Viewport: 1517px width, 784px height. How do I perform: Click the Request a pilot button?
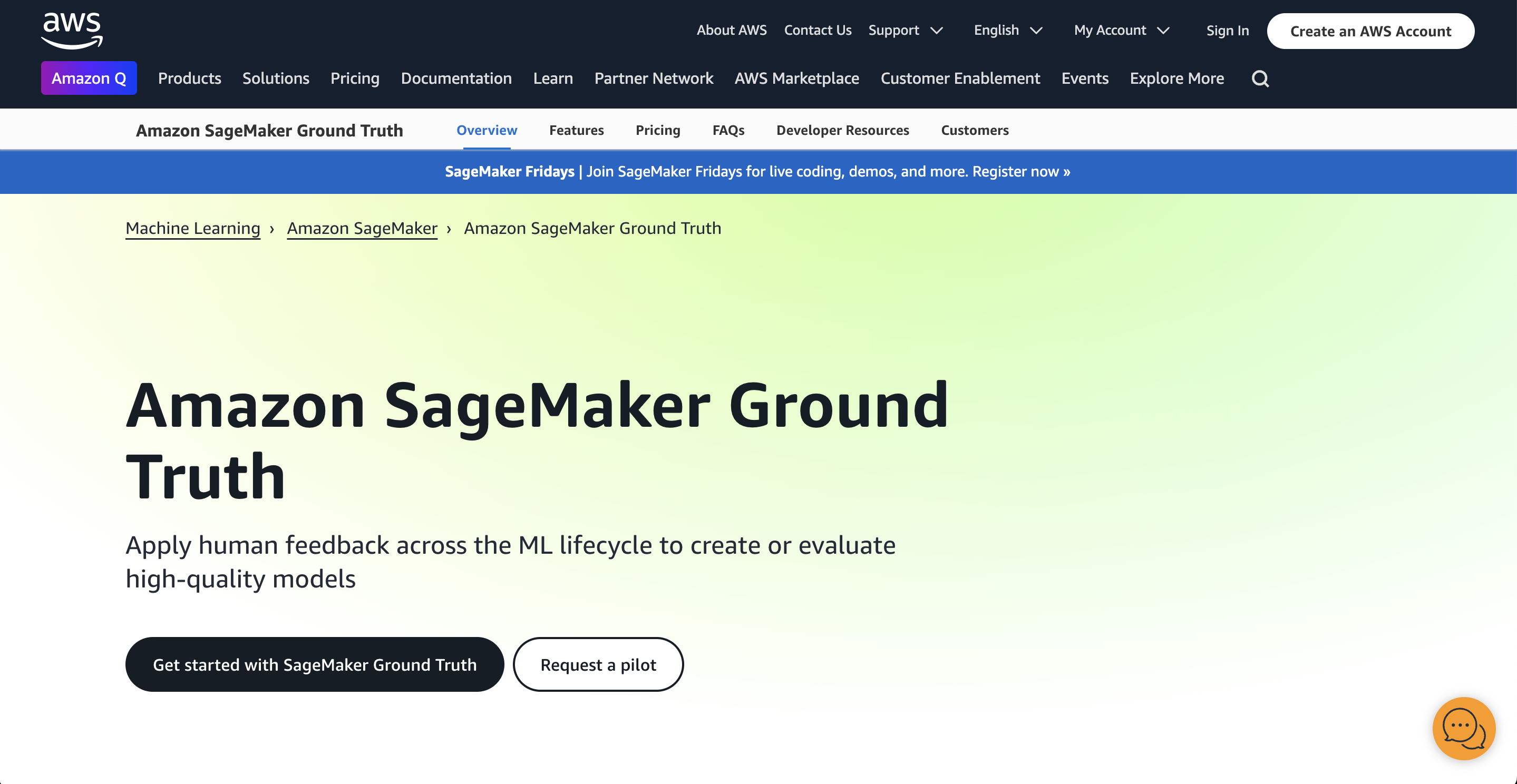pos(598,664)
